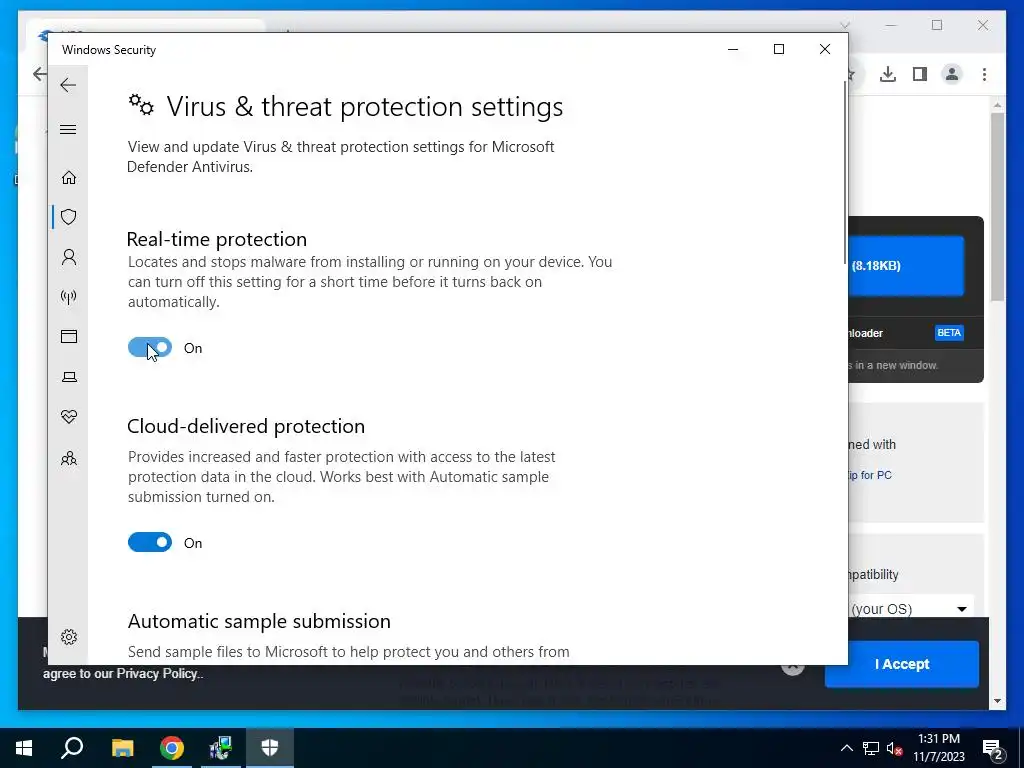Click the muted volume tray icon
This screenshot has width=1024, height=768.
895,748
